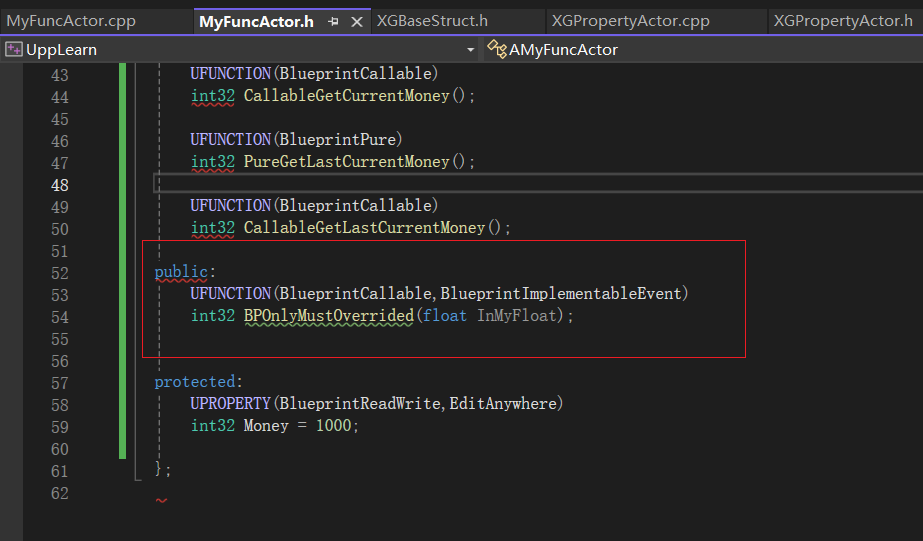923x541 pixels.
Task: Click the InMyFloat parameter name
Action: pos(517,316)
